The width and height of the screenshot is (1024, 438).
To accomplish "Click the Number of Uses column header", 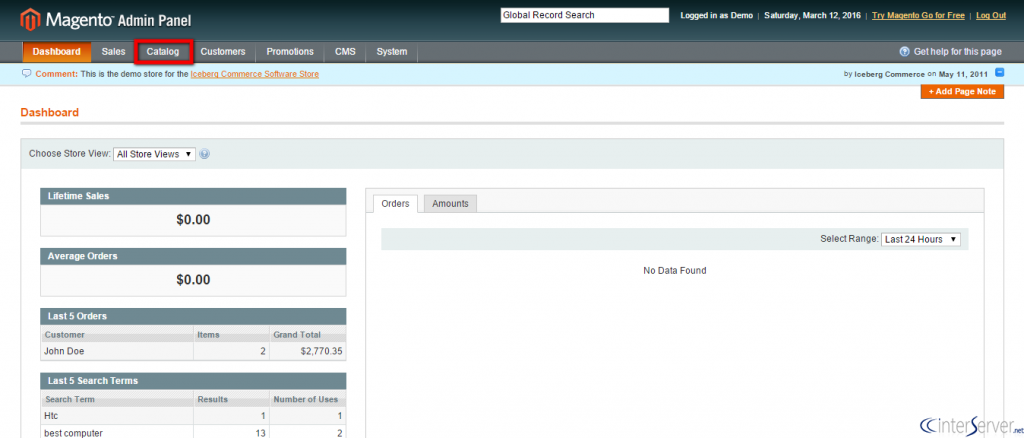I will point(308,399).
